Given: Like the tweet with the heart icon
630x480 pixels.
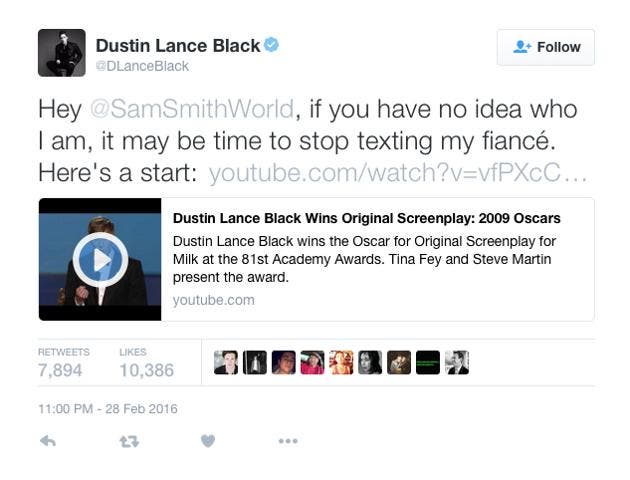Looking at the screenshot, I should click(x=208, y=441).
